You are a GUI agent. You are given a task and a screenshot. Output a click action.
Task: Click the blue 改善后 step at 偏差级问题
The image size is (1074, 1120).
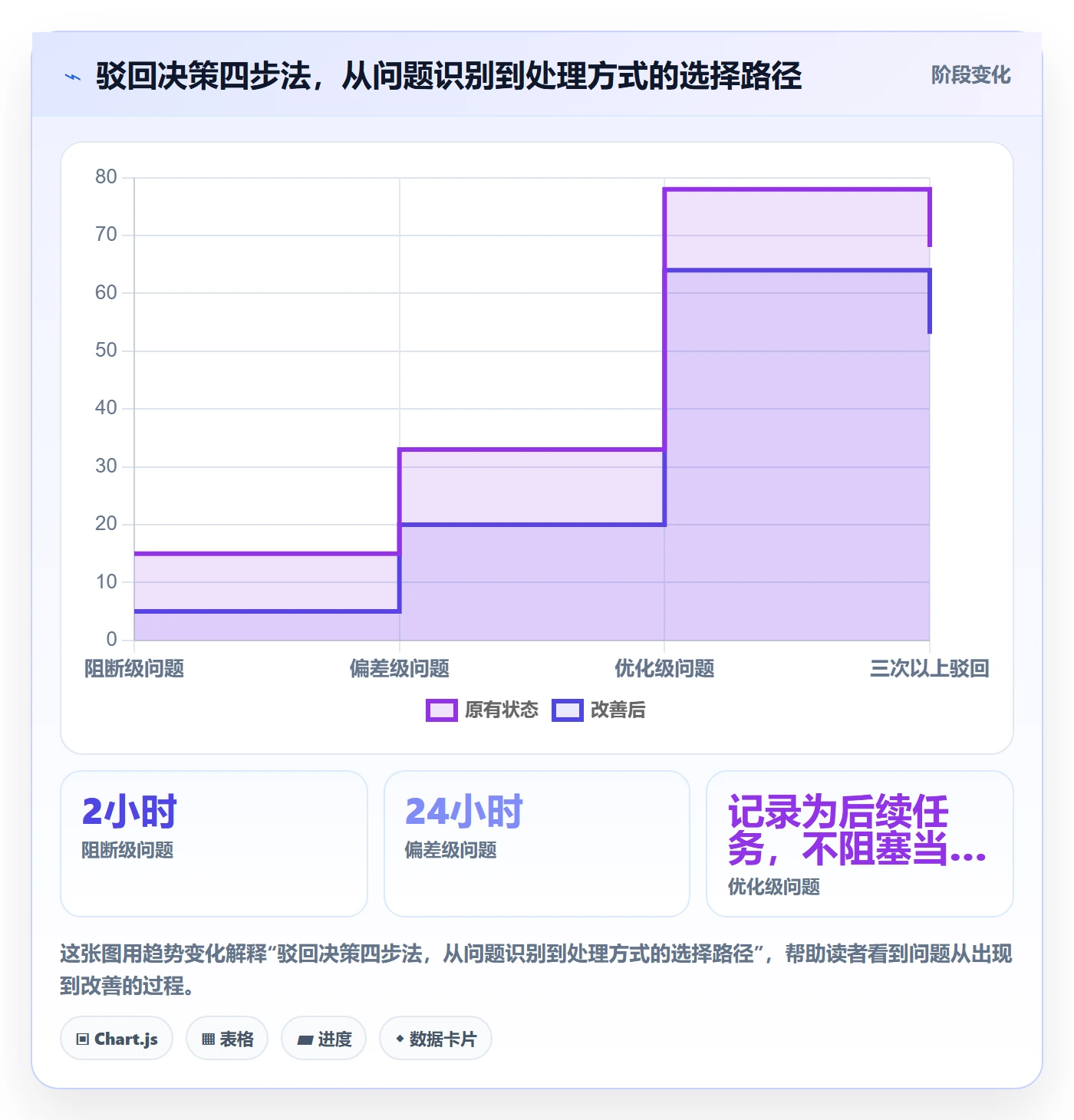[532, 525]
